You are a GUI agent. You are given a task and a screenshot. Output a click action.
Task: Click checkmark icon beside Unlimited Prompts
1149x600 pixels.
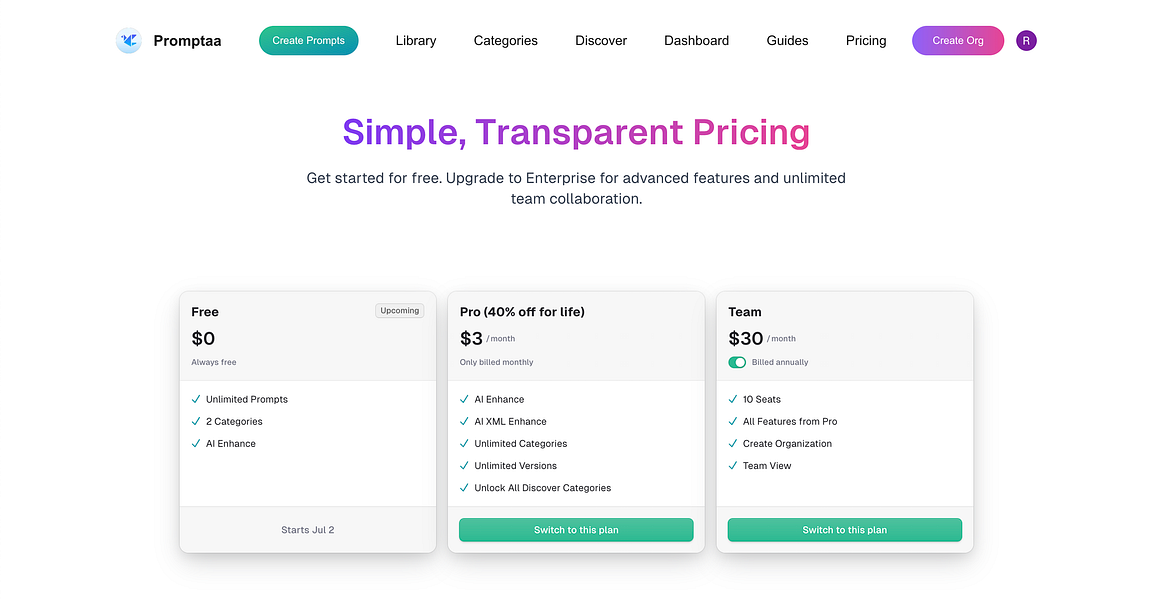point(196,399)
